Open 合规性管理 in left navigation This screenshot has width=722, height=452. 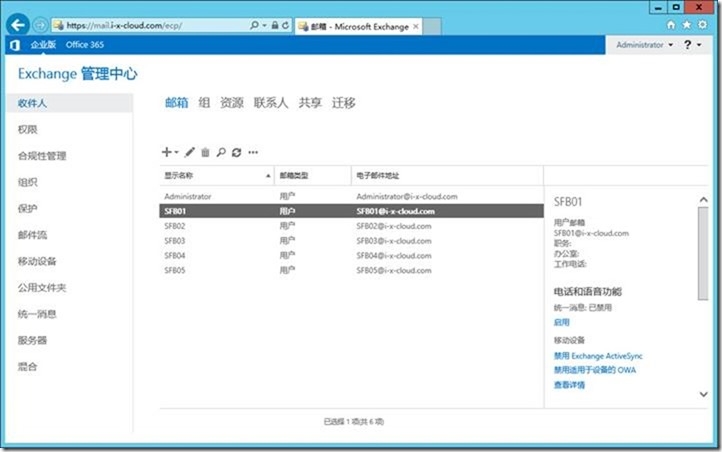(42, 156)
